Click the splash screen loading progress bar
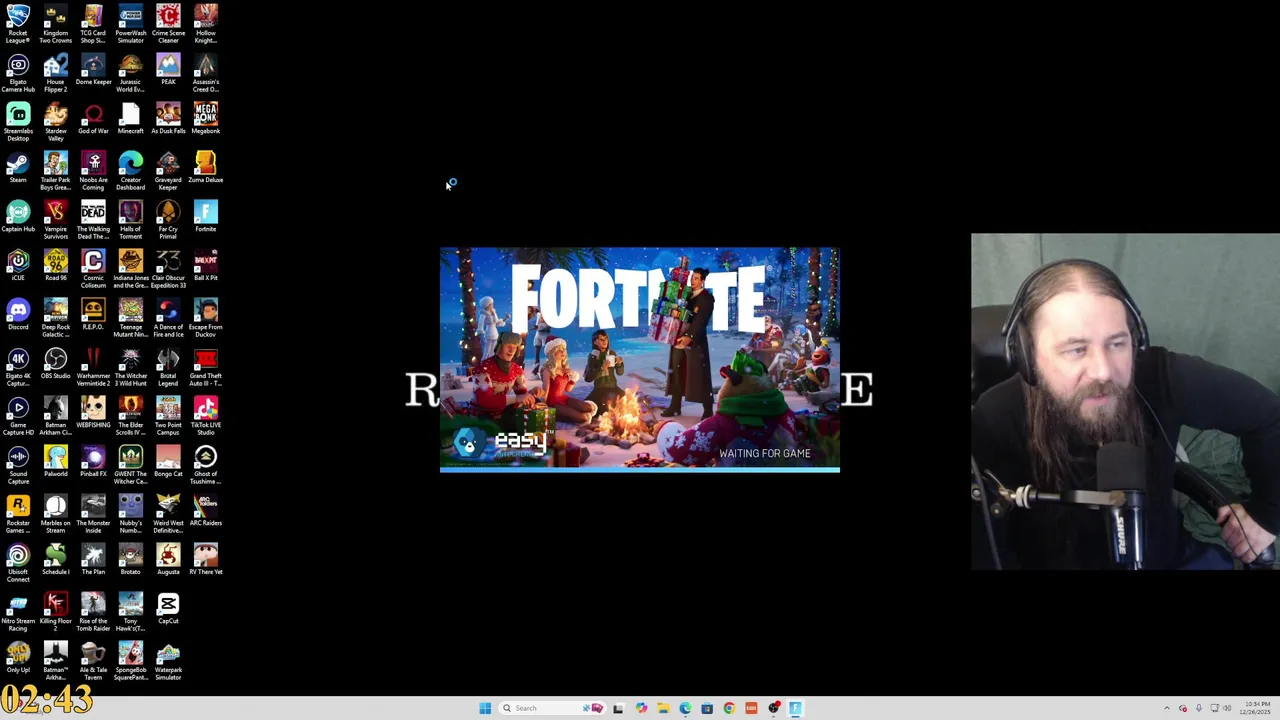The height and width of the screenshot is (720, 1280). click(640, 469)
